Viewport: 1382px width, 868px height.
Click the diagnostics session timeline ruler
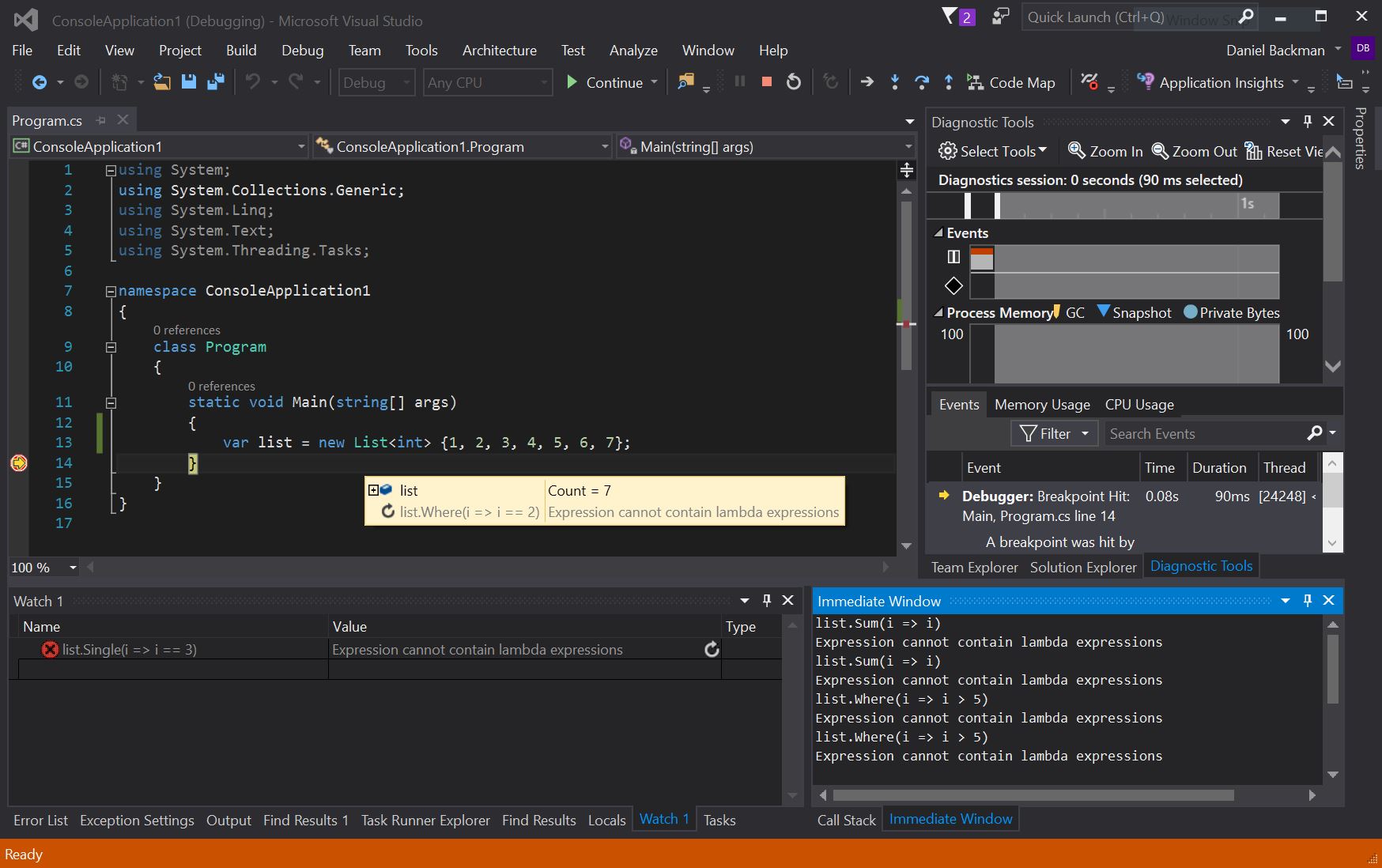click(1123, 205)
